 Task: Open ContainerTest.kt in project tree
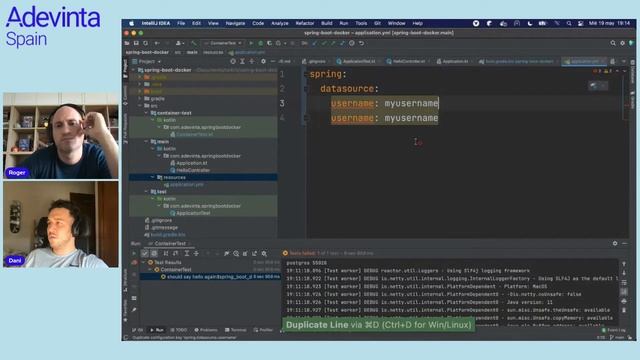191,134
